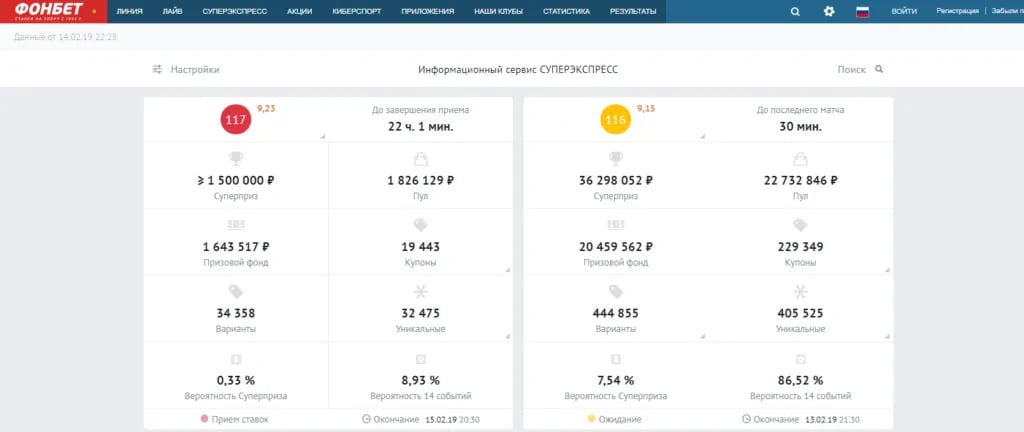
Task: Click bag icon above 1 826 129 ₽ pool
Action: tap(420, 158)
